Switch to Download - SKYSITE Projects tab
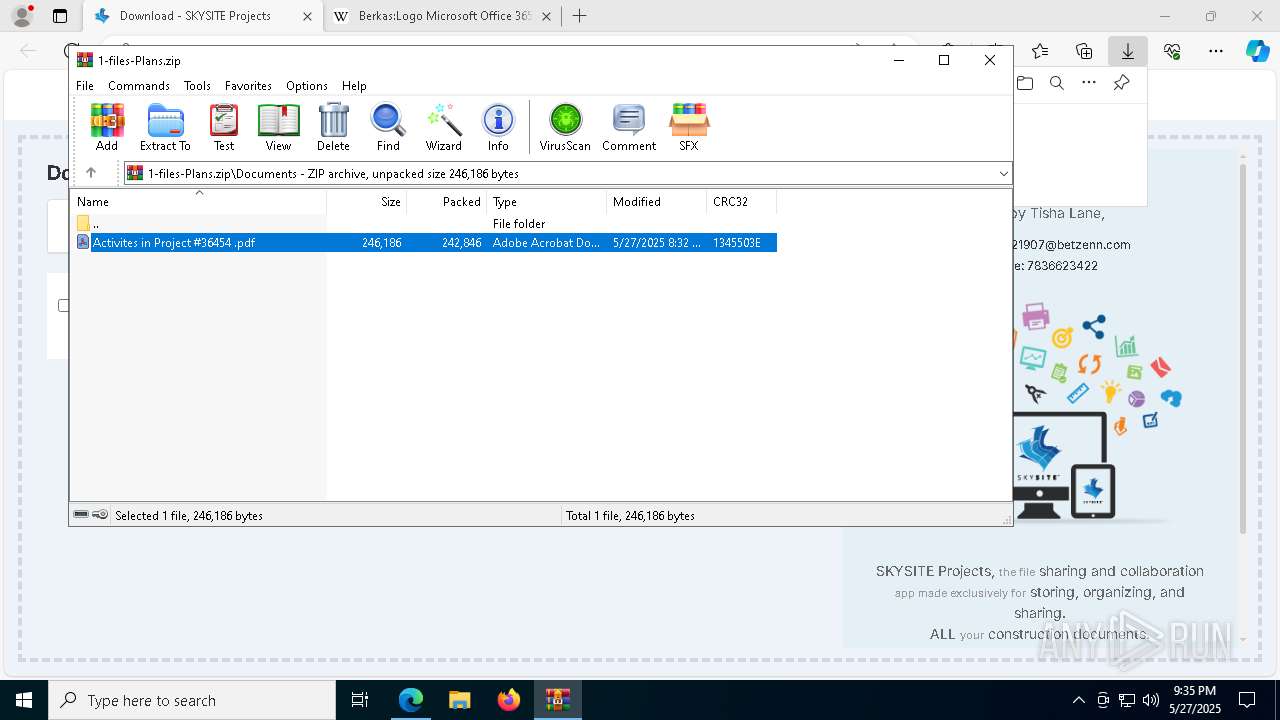1280x720 pixels. click(195, 16)
